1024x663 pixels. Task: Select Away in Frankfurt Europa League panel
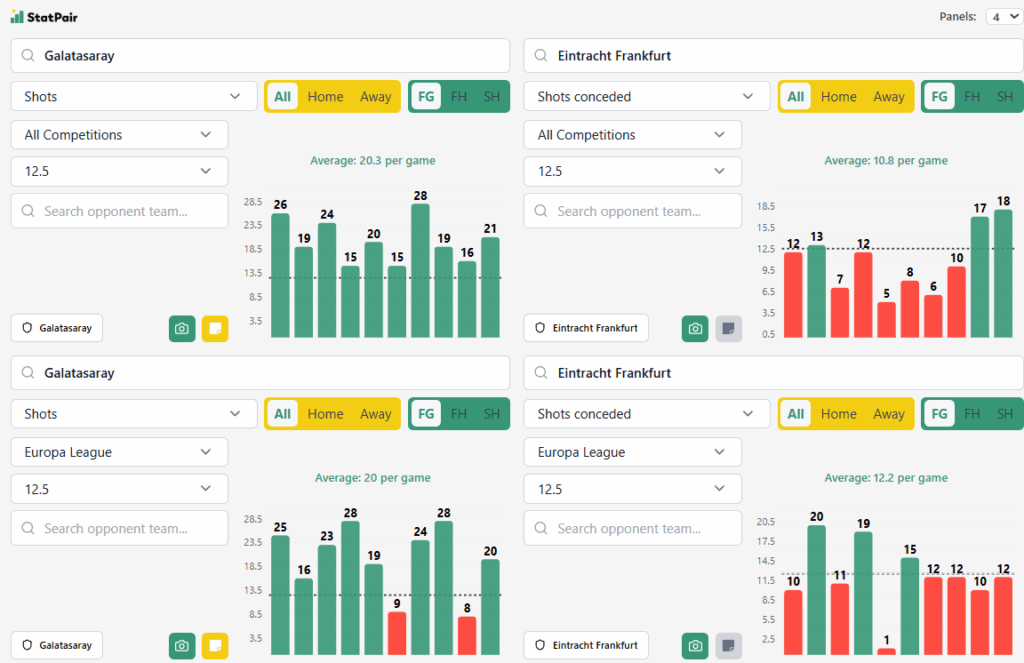pyautogui.click(x=889, y=414)
